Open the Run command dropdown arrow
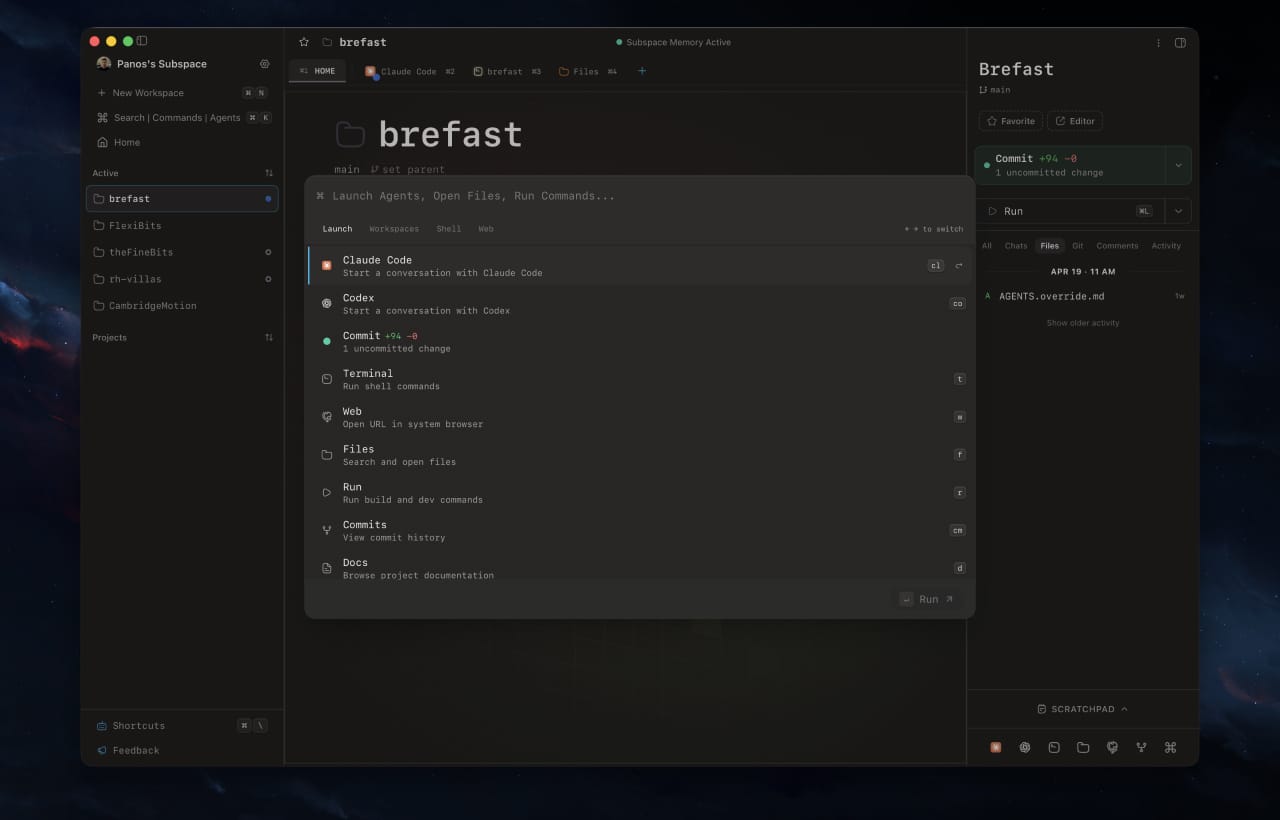Image resolution: width=1280 pixels, height=820 pixels. pyautogui.click(x=1177, y=210)
